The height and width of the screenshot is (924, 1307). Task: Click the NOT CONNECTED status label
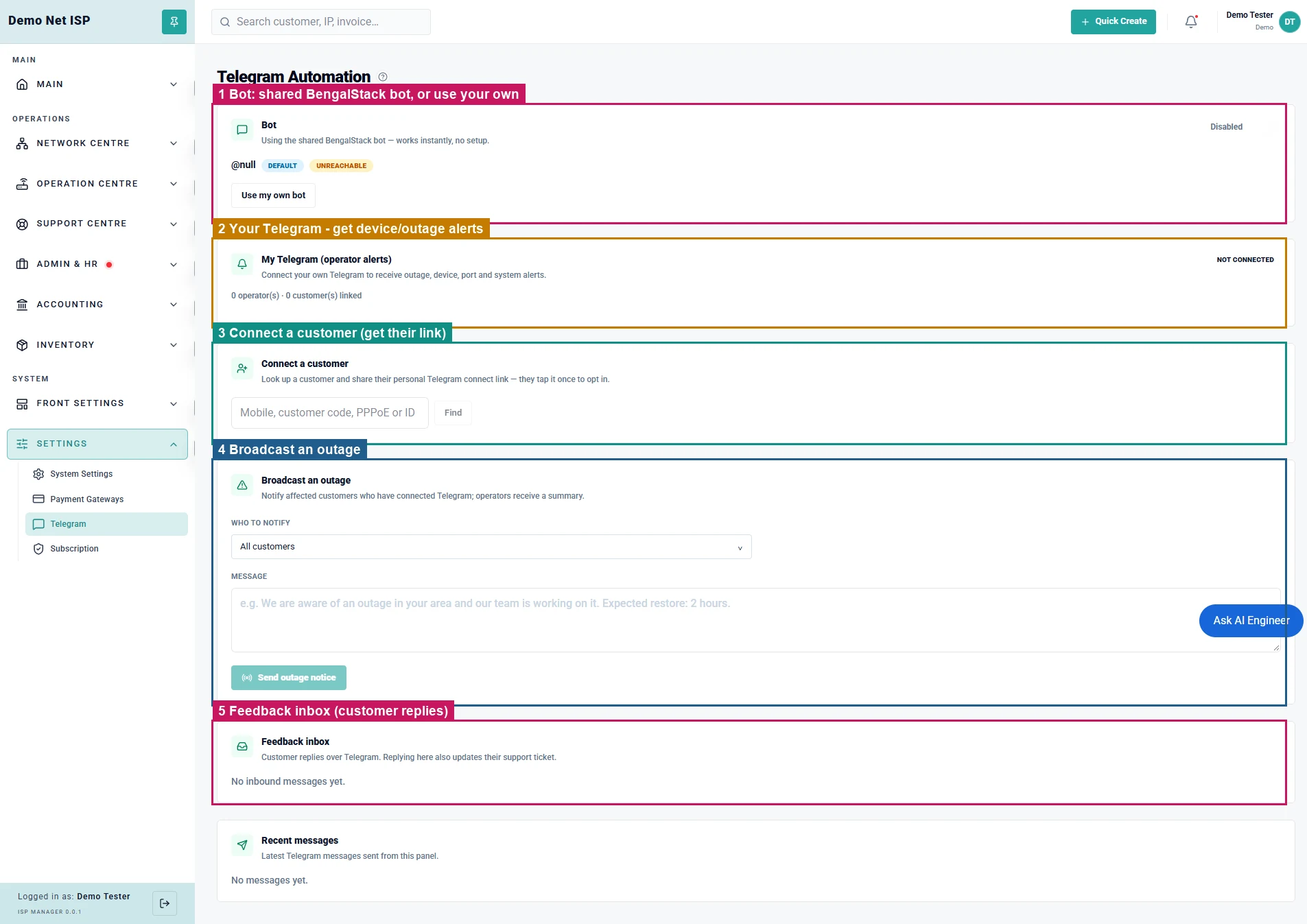point(1245,260)
